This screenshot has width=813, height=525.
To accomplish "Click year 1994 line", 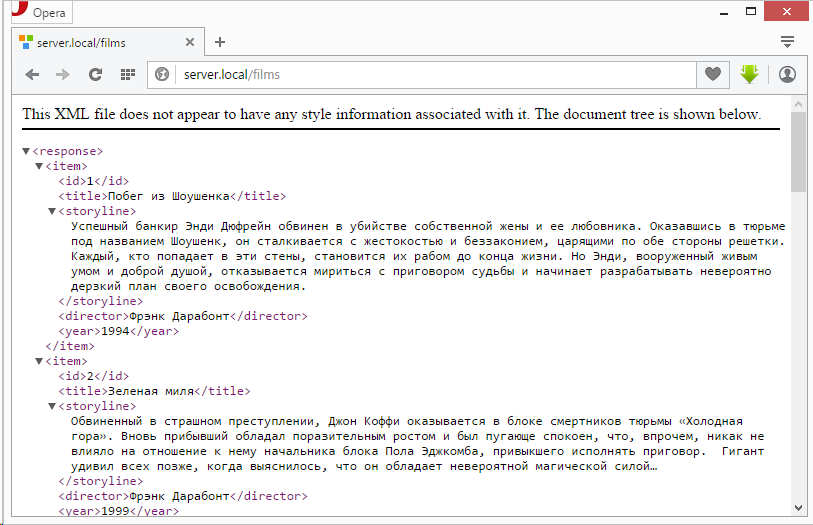I will click(118, 331).
